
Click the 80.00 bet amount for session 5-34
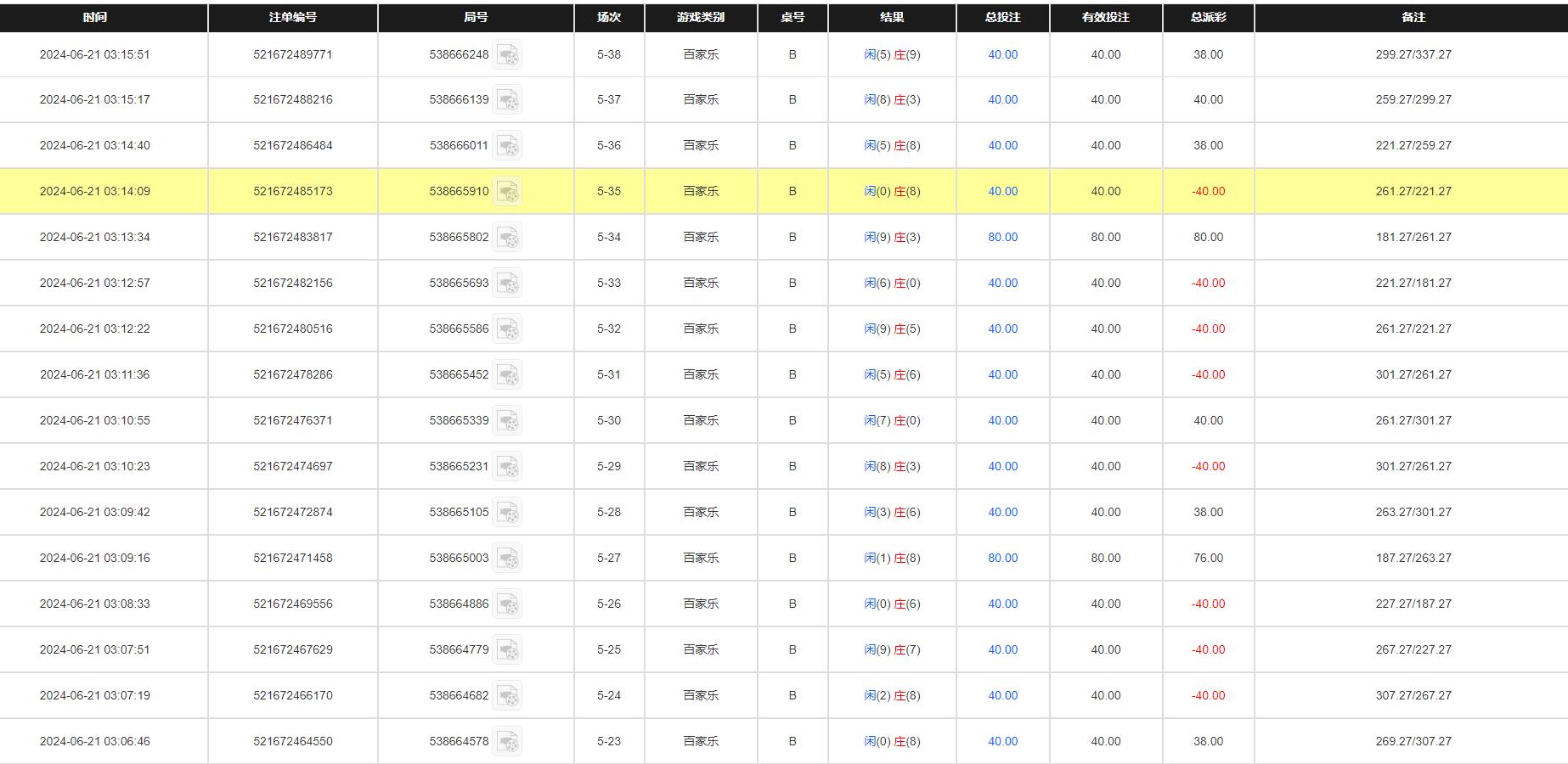coord(1002,237)
